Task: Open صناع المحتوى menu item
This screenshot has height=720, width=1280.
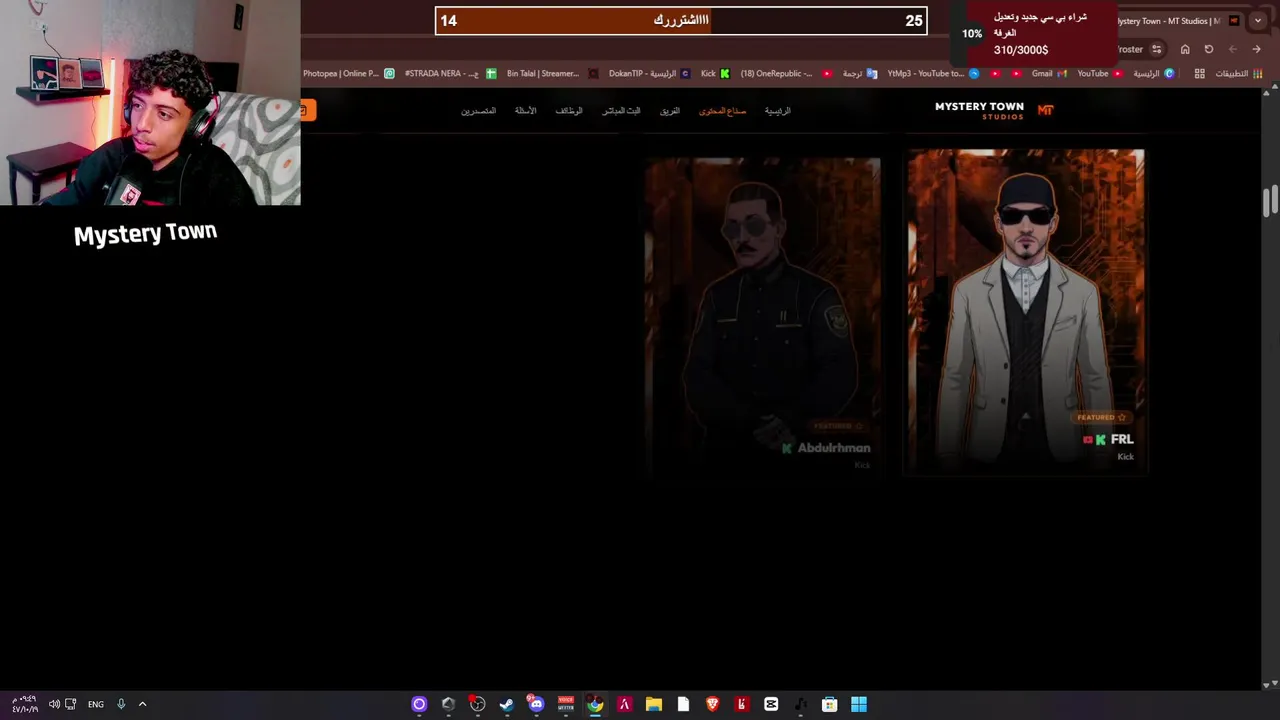Action: coord(722,111)
